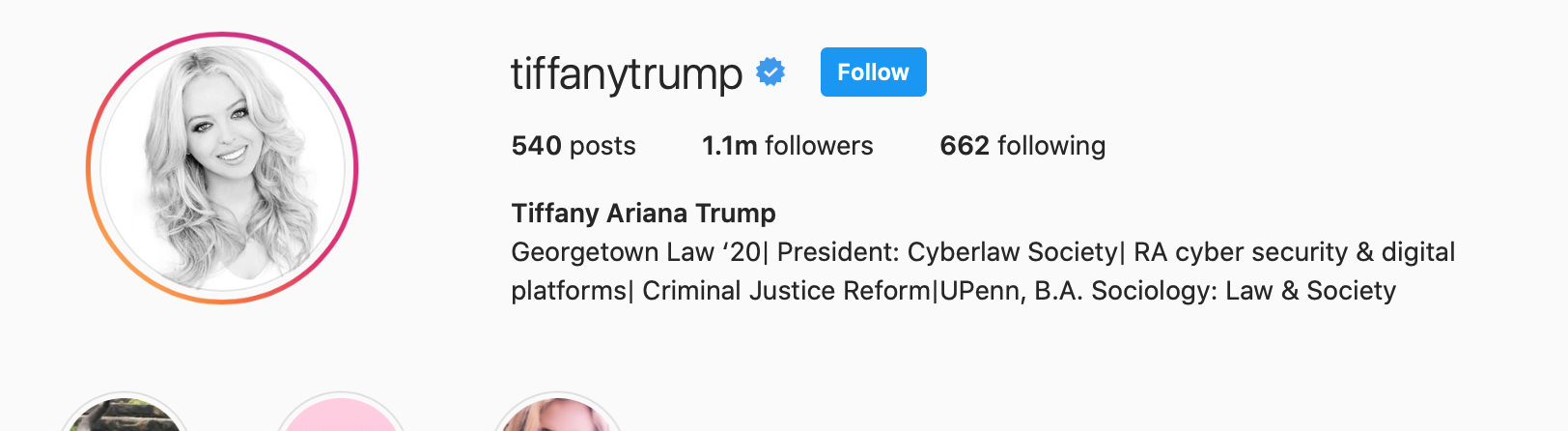Image resolution: width=1568 pixels, height=431 pixels.
Task: Click RA cyber security & digital text
Action: pos(1294,252)
